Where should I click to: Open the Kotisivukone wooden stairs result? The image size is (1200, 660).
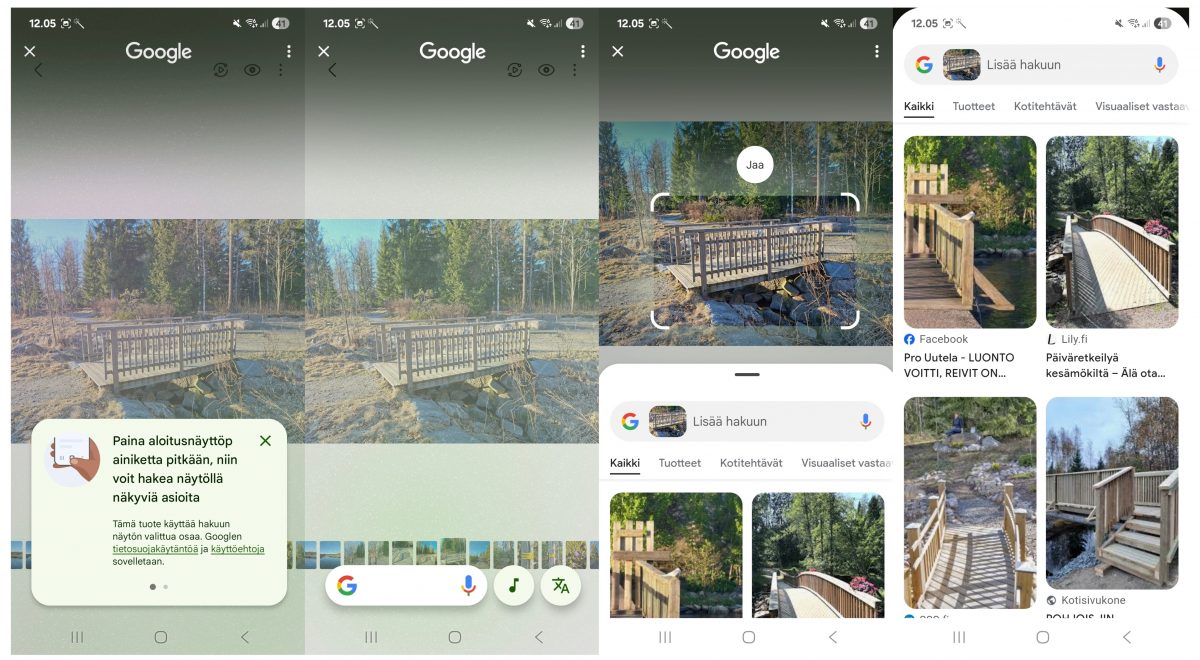pyautogui.click(x=1112, y=493)
